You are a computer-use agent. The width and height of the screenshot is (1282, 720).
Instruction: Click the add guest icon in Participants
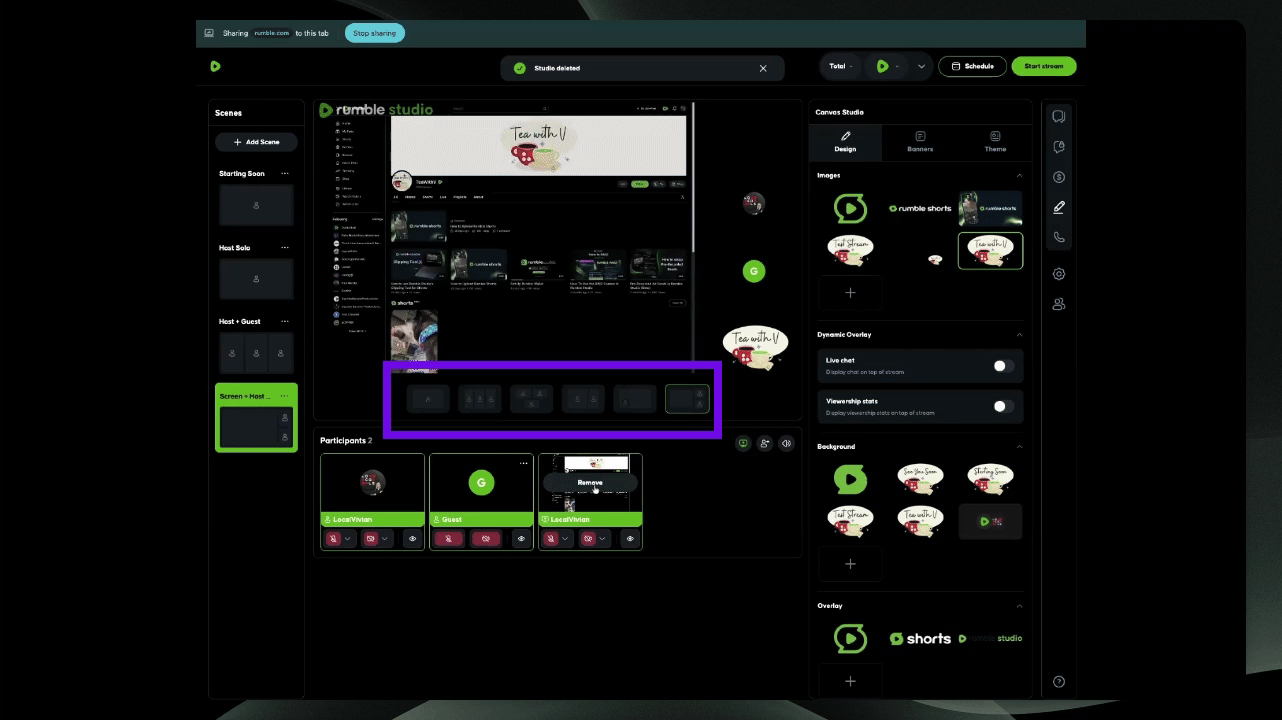[765, 443]
